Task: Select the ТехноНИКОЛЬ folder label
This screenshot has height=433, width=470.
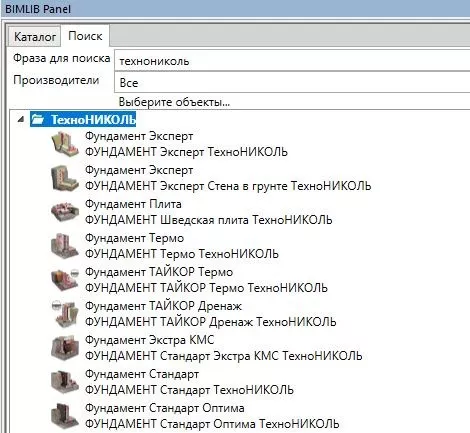Action: 93,119
